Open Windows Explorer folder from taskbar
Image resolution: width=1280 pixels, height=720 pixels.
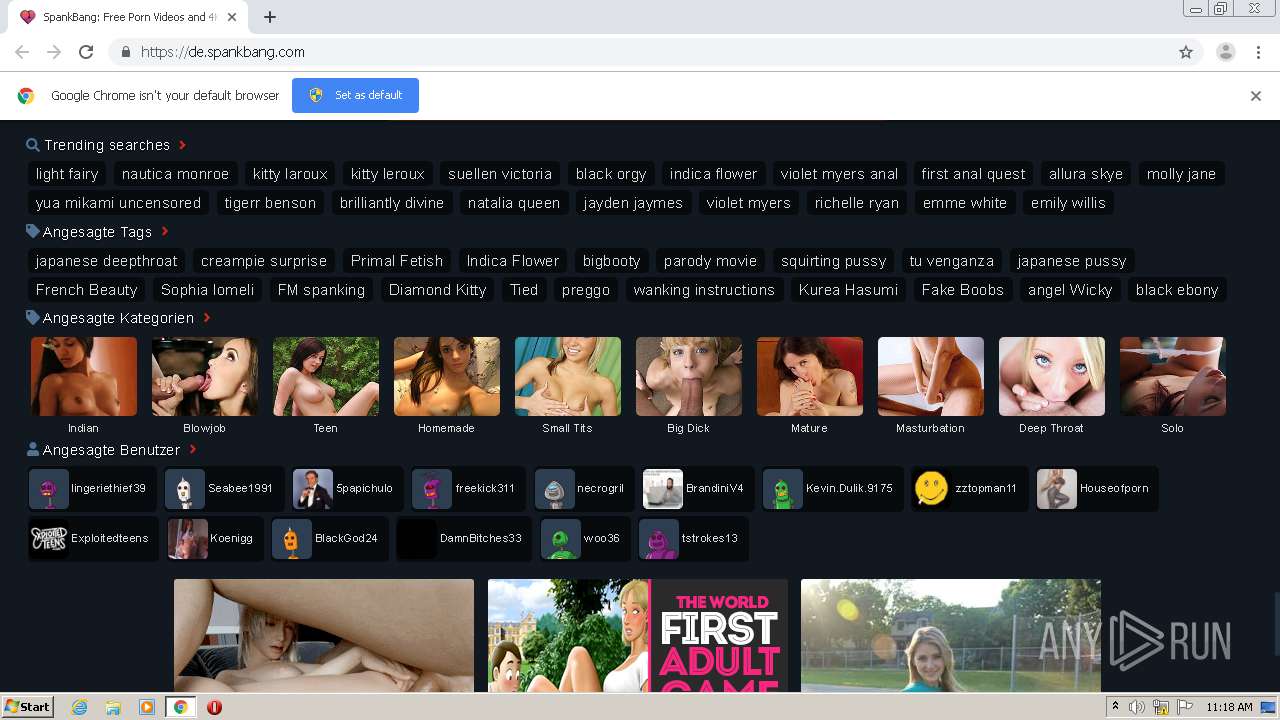(x=113, y=707)
